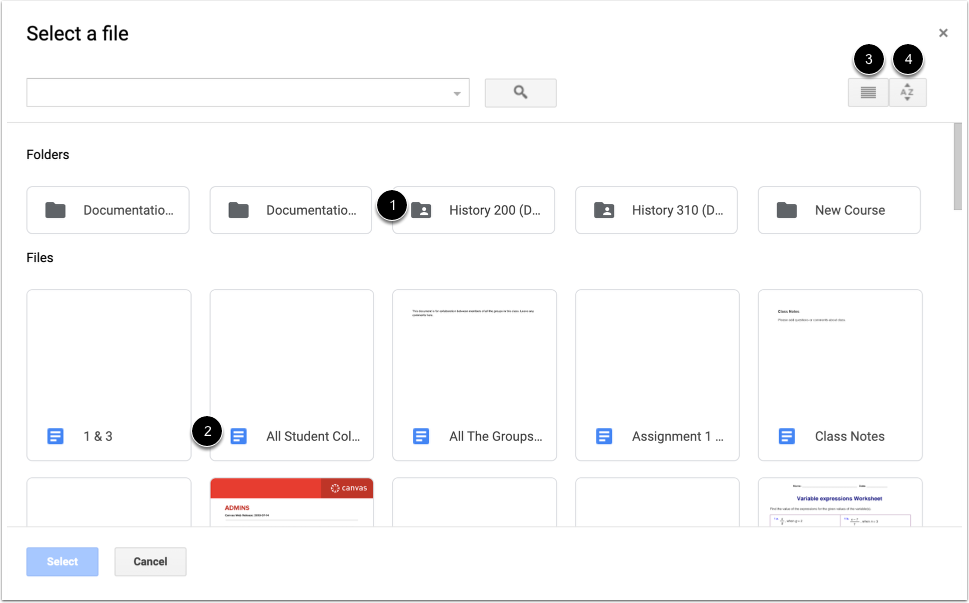Select the second Documentation folder
Viewport: 969px width, 603px height.
click(x=290, y=210)
